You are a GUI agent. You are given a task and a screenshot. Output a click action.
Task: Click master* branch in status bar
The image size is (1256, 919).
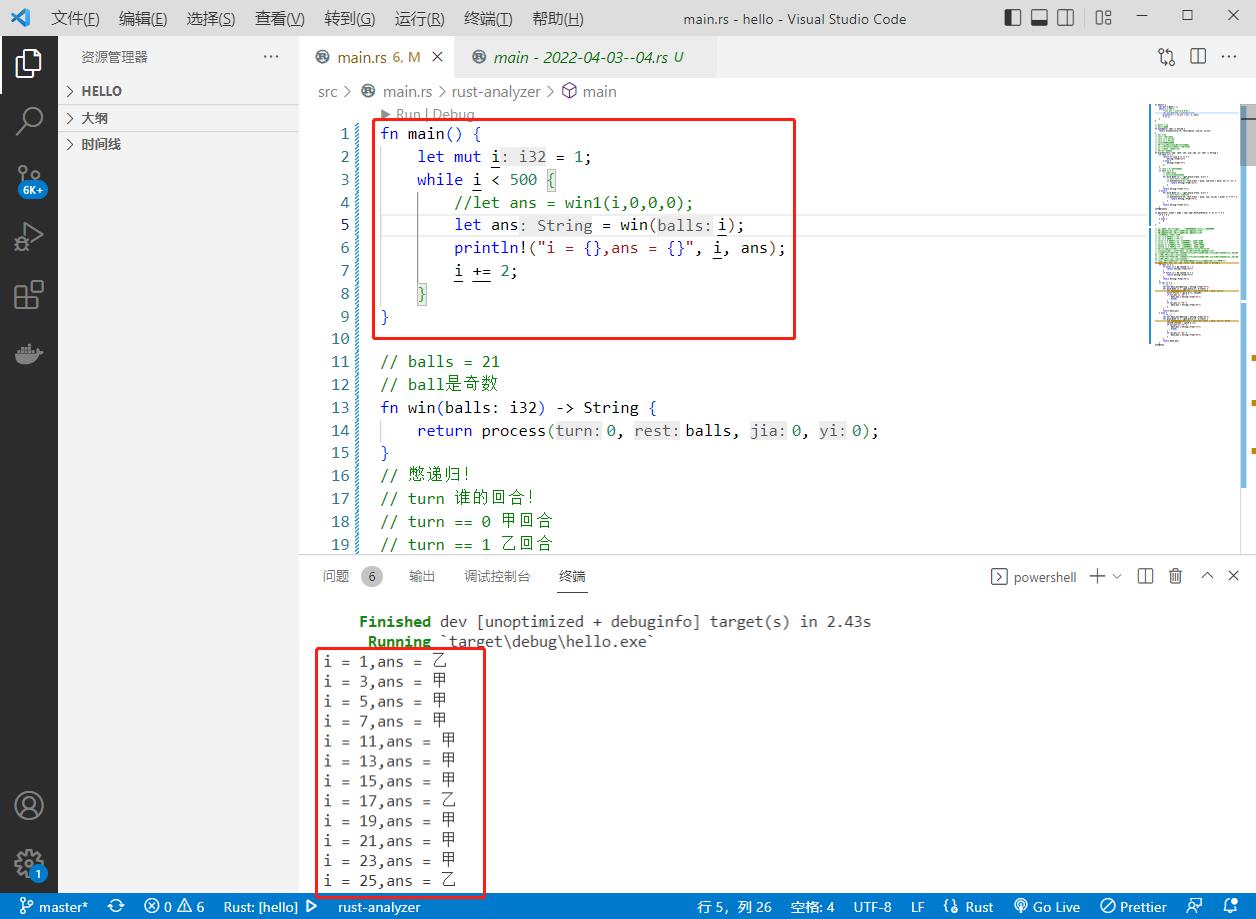pyautogui.click(x=53, y=907)
